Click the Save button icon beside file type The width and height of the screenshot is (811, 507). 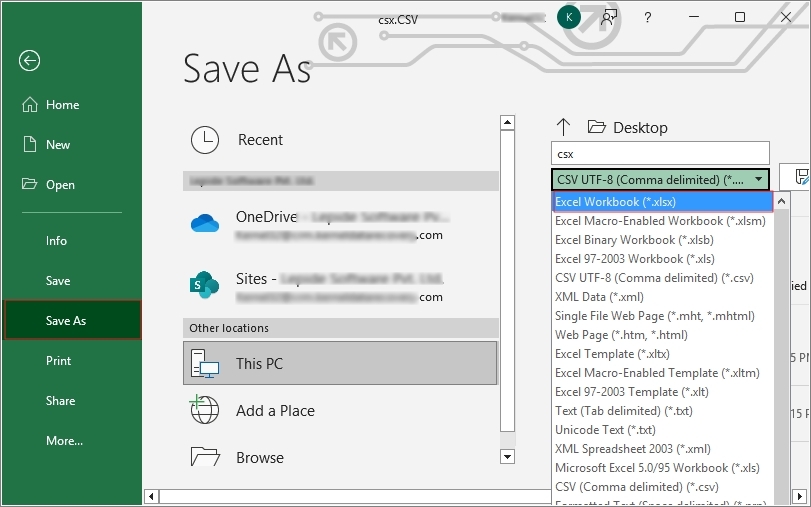pyautogui.click(x=800, y=176)
